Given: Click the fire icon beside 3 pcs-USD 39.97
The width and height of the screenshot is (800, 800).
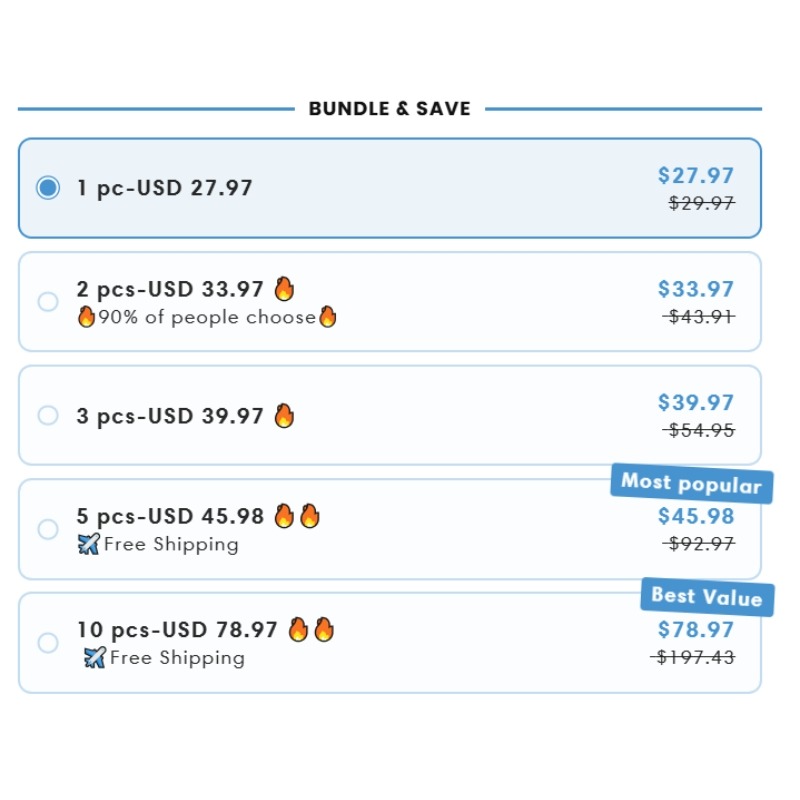Looking at the screenshot, I should coord(285,415).
